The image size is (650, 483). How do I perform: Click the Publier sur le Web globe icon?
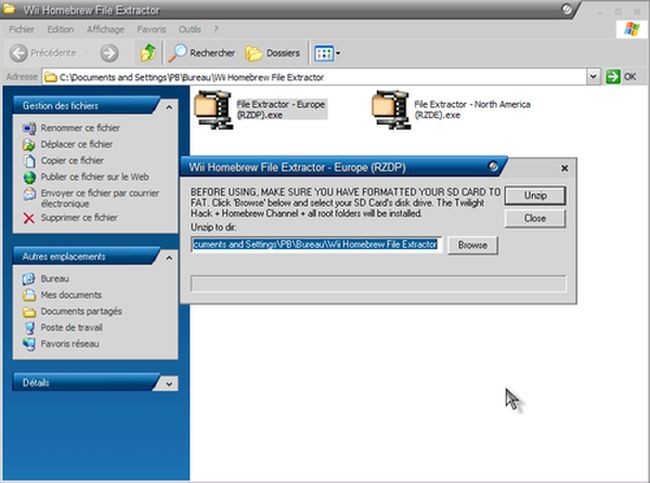[29, 177]
